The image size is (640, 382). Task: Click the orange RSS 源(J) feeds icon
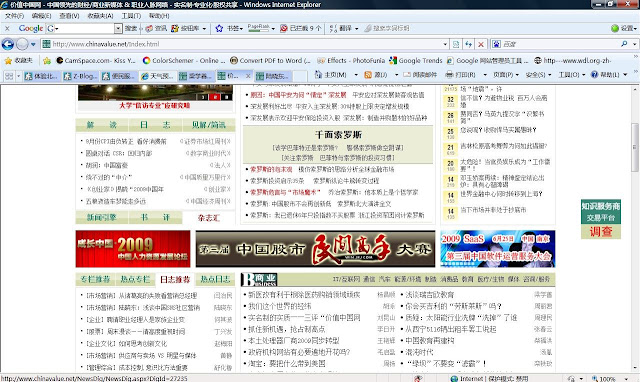[x=368, y=75]
